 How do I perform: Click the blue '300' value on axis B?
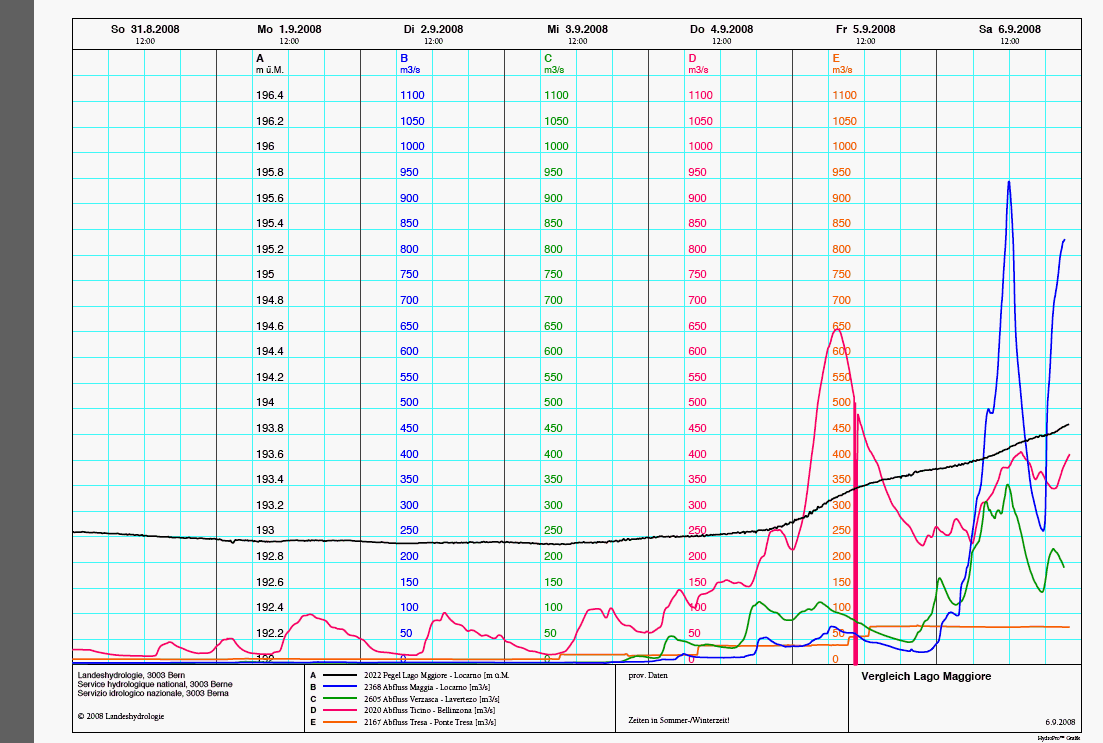point(409,505)
